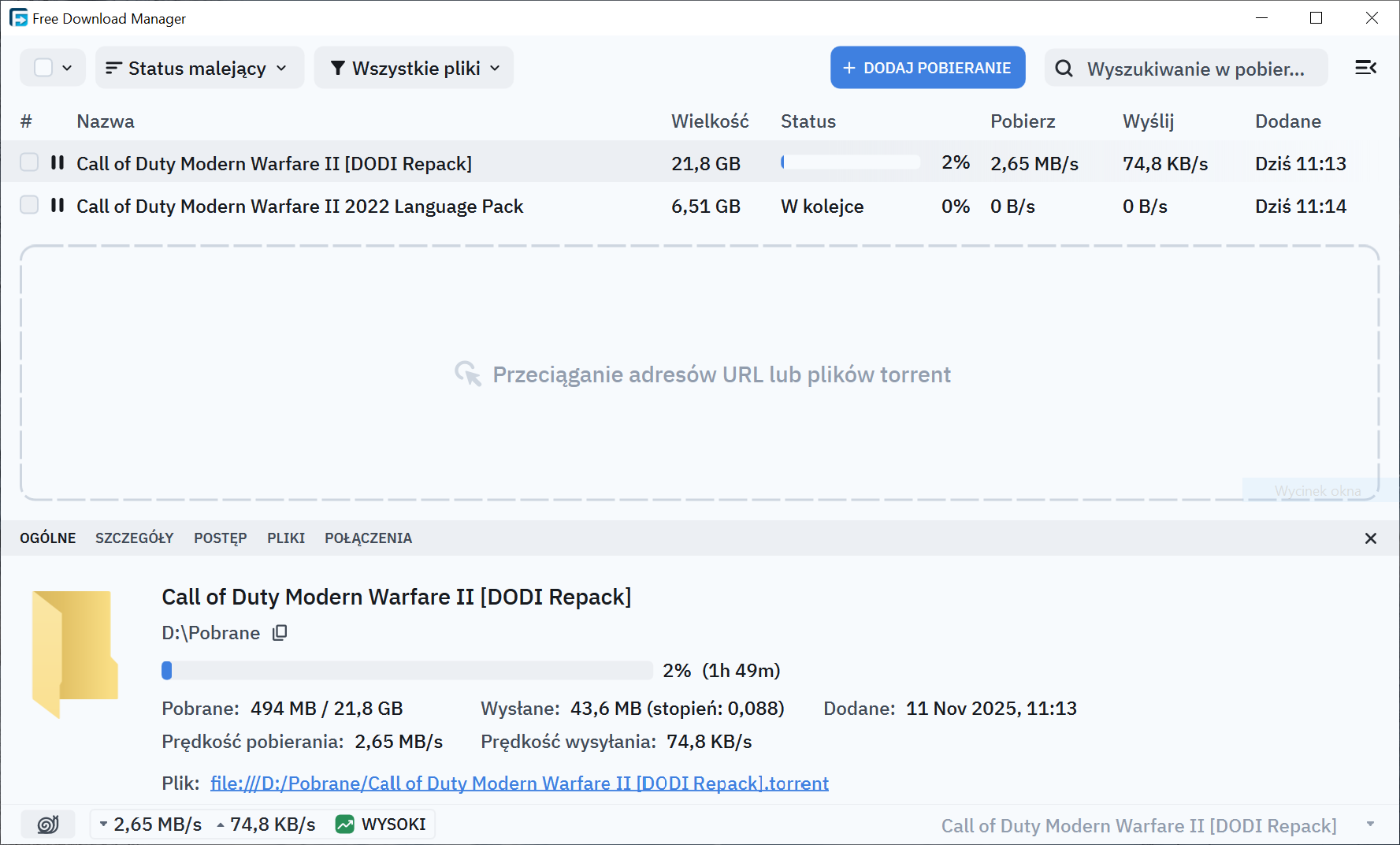Open the hamburger menu icon
The image size is (1400, 845).
1365,68
